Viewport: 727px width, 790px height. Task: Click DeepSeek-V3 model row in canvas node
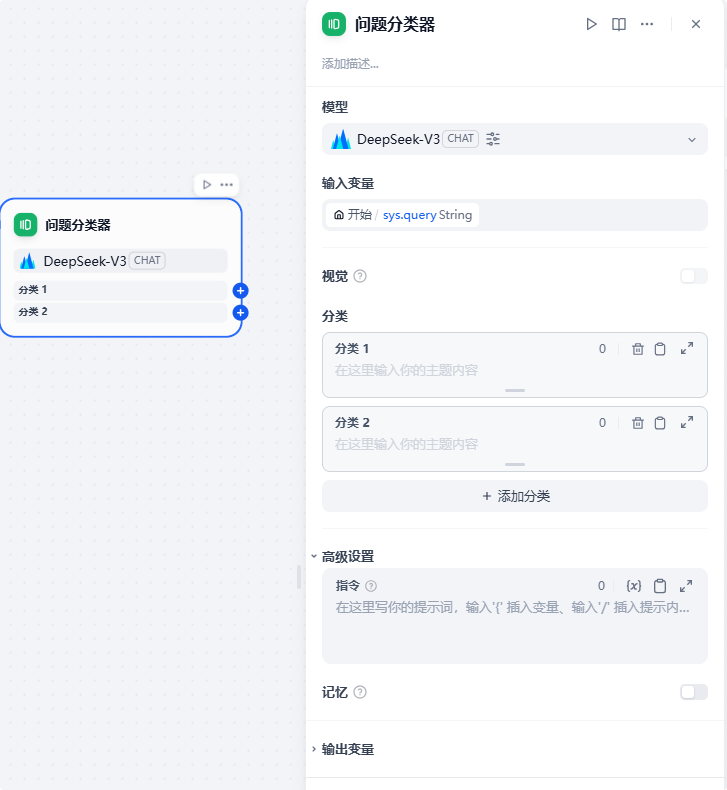[x=120, y=261]
